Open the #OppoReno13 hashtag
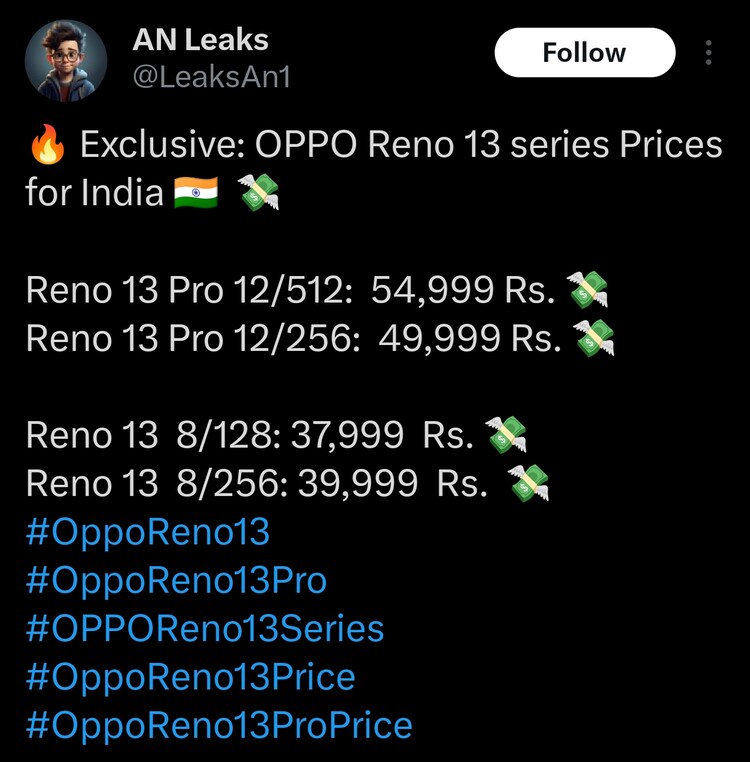Screen dimensions: 750x762 click(x=148, y=532)
